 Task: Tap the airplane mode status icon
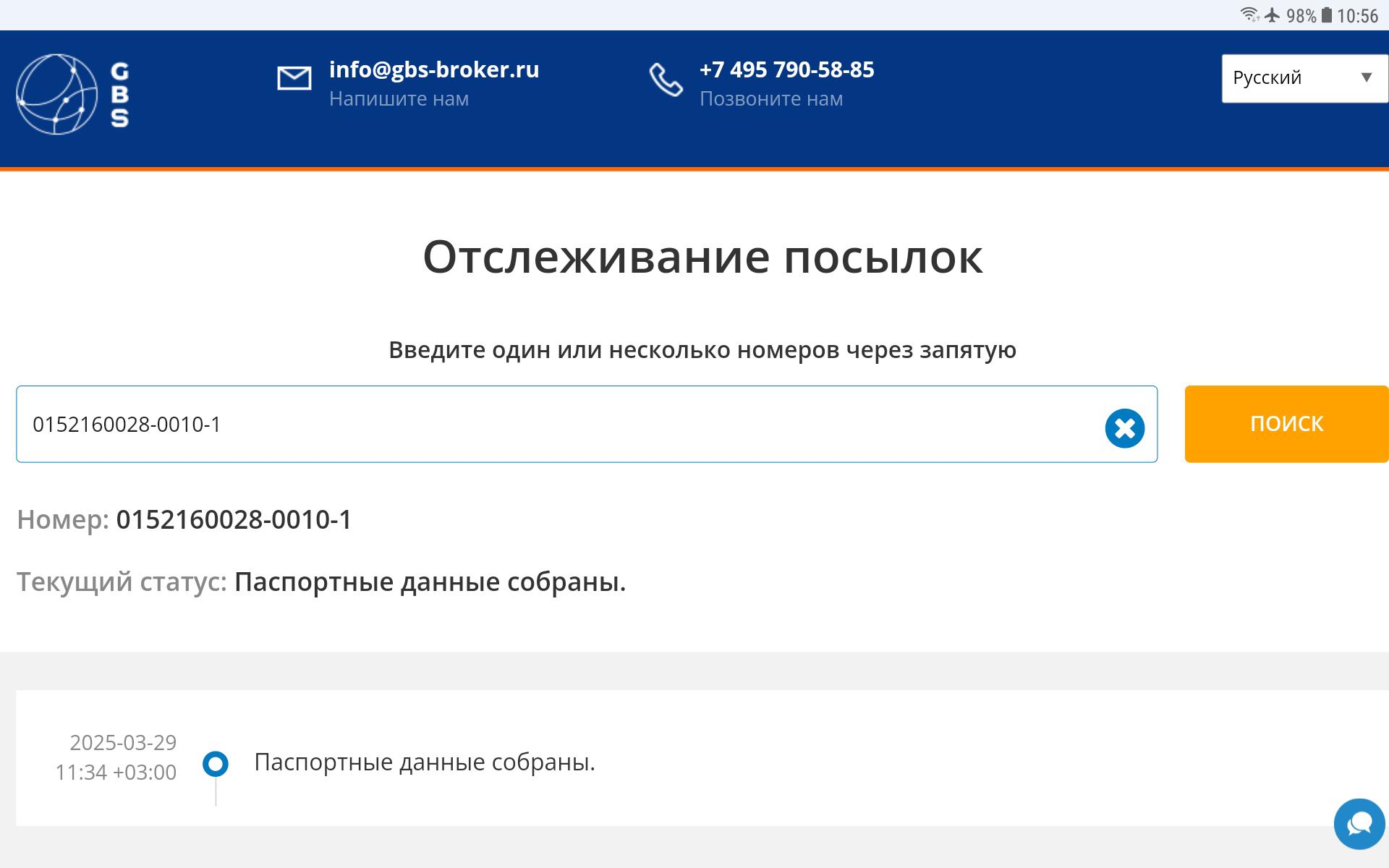[x=1272, y=15]
